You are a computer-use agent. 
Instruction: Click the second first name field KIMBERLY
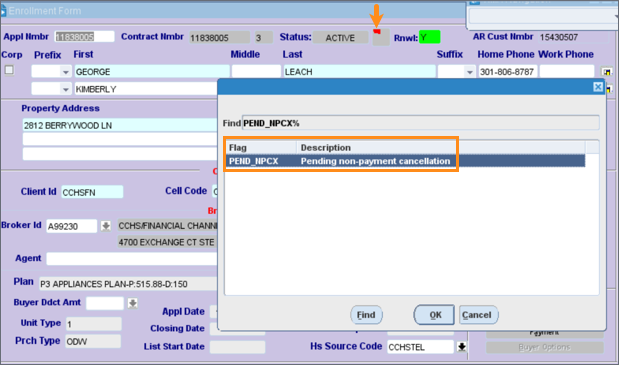coord(146,89)
